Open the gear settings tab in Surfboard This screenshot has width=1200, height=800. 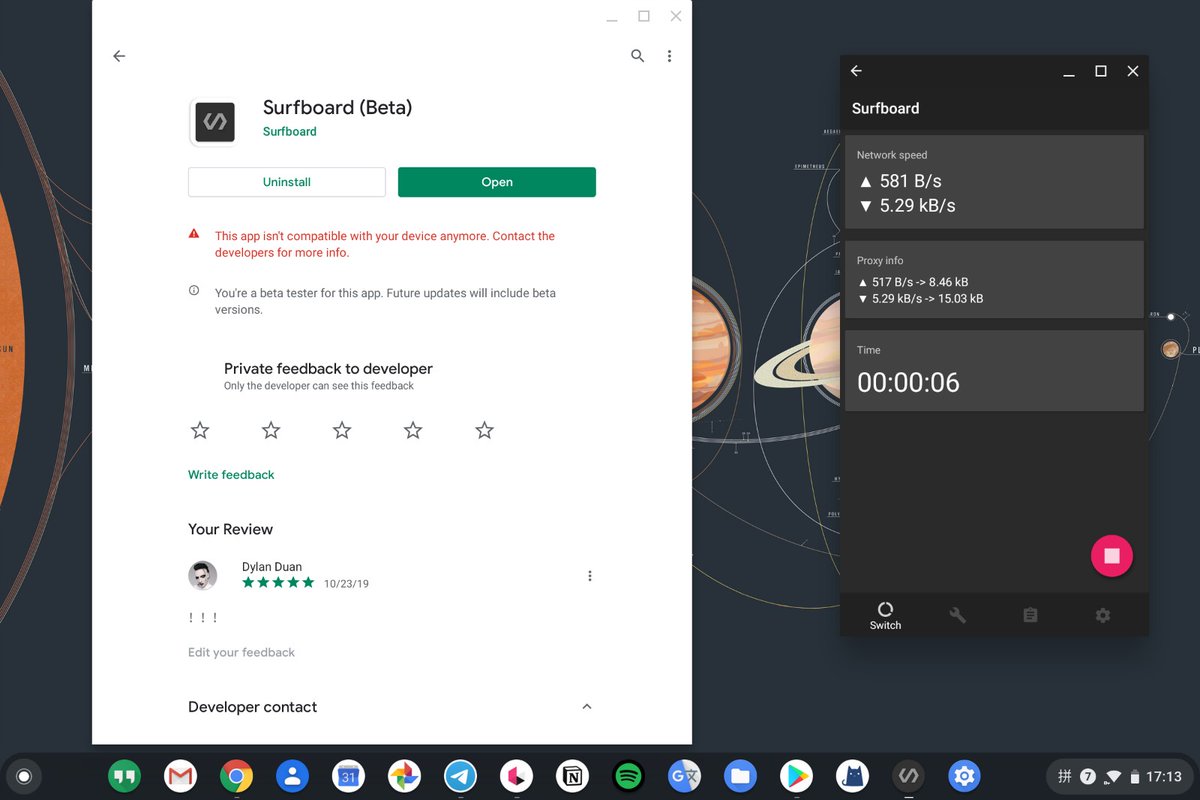click(1103, 615)
